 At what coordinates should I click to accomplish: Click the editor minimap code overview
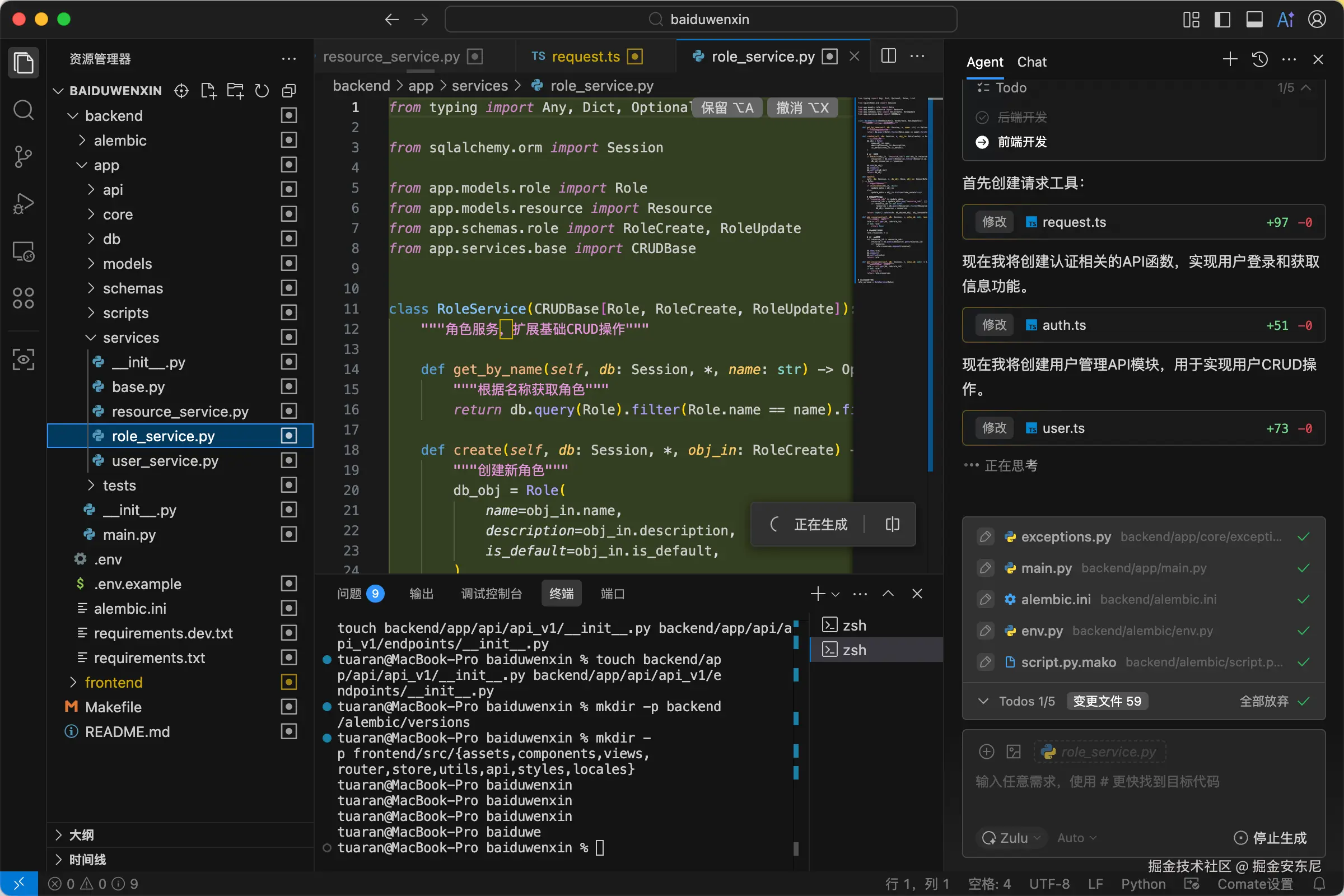tap(891, 189)
